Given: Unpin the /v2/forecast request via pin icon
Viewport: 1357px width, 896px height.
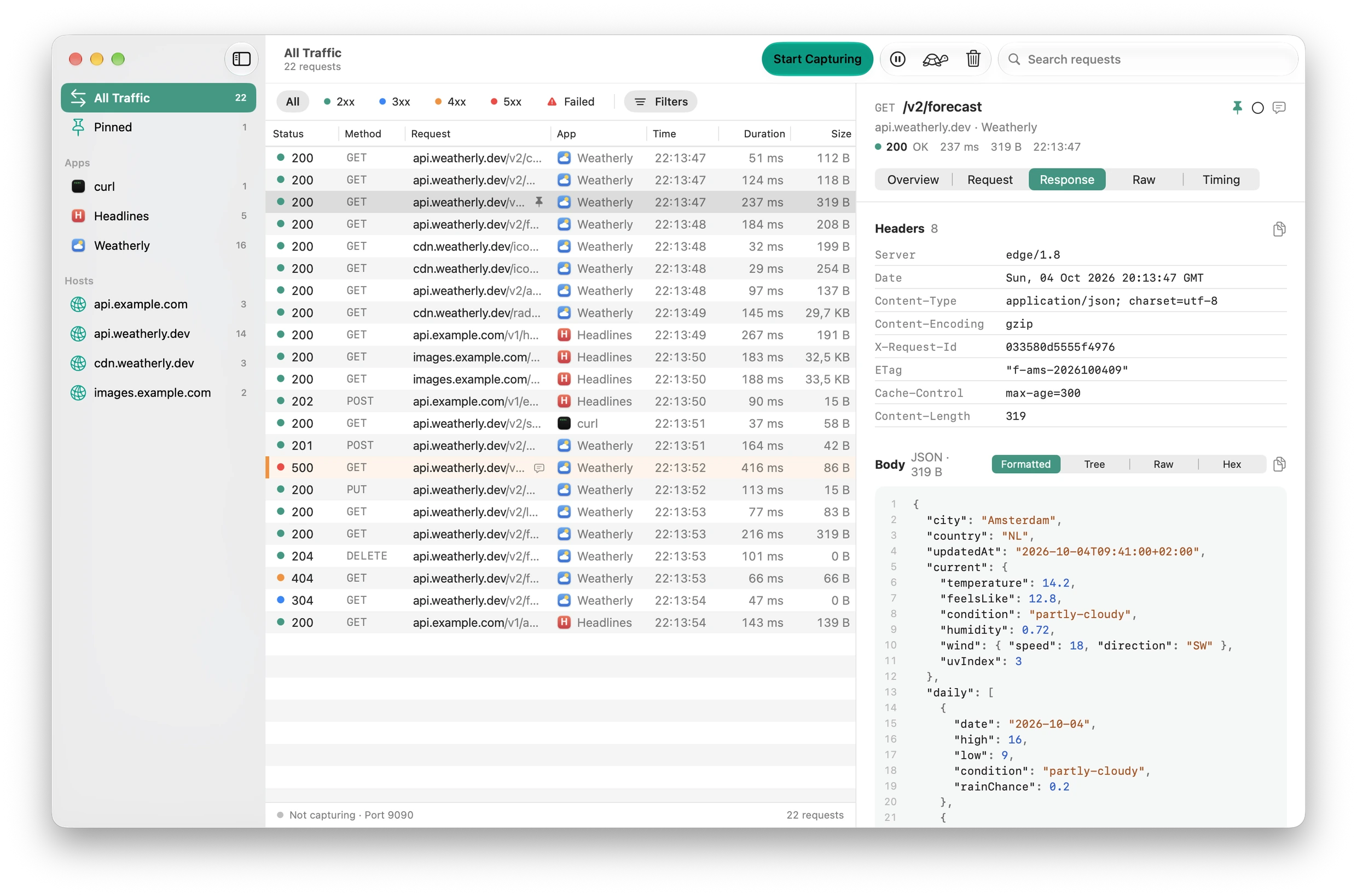Looking at the screenshot, I should coord(1237,107).
